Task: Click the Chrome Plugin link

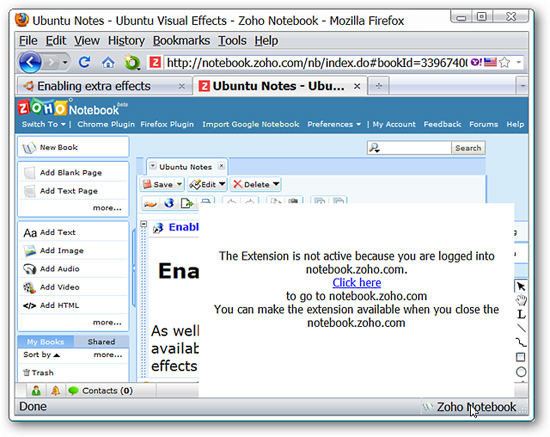Action: click(x=106, y=124)
